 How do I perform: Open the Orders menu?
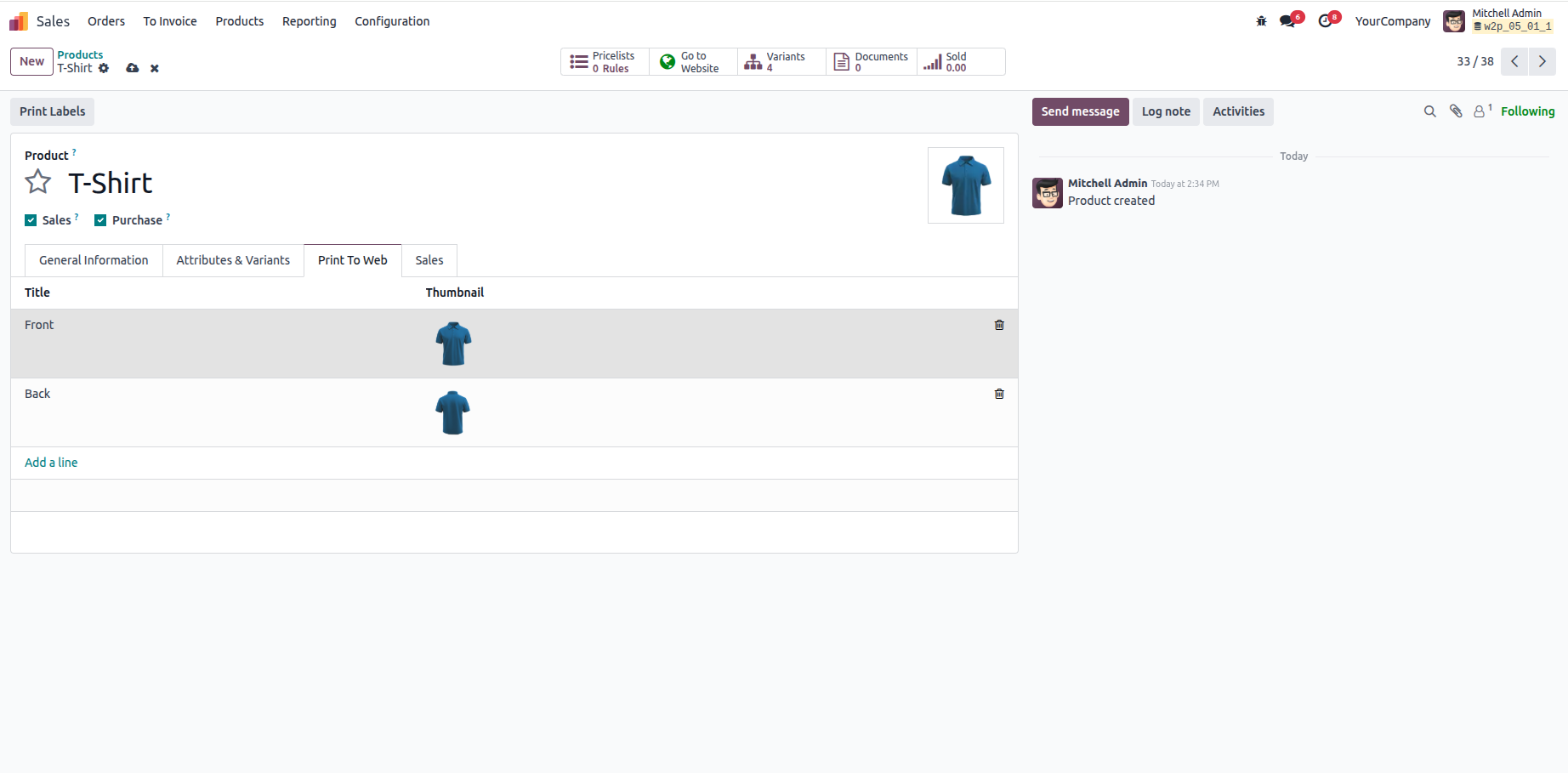(x=106, y=21)
